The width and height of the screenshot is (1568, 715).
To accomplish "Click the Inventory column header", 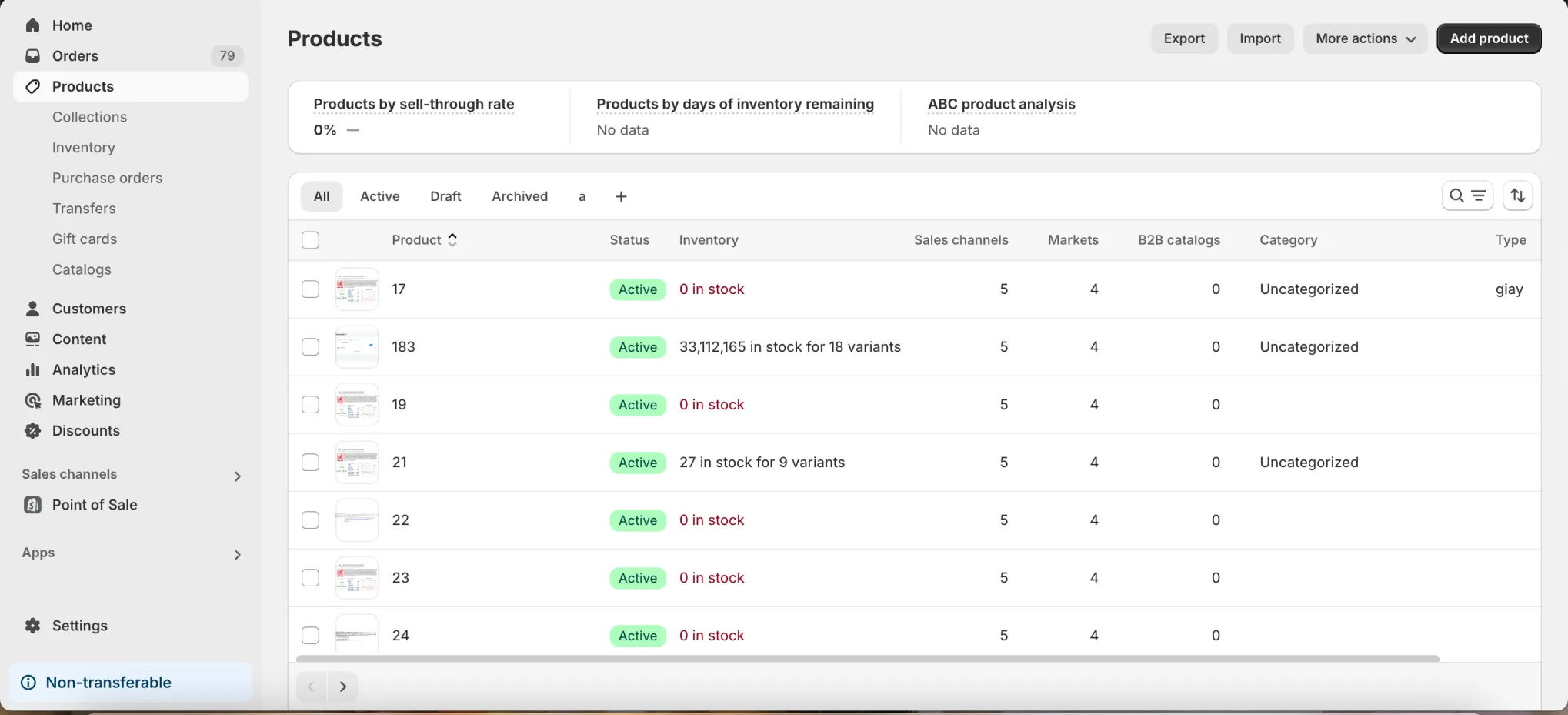I will pos(709,240).
